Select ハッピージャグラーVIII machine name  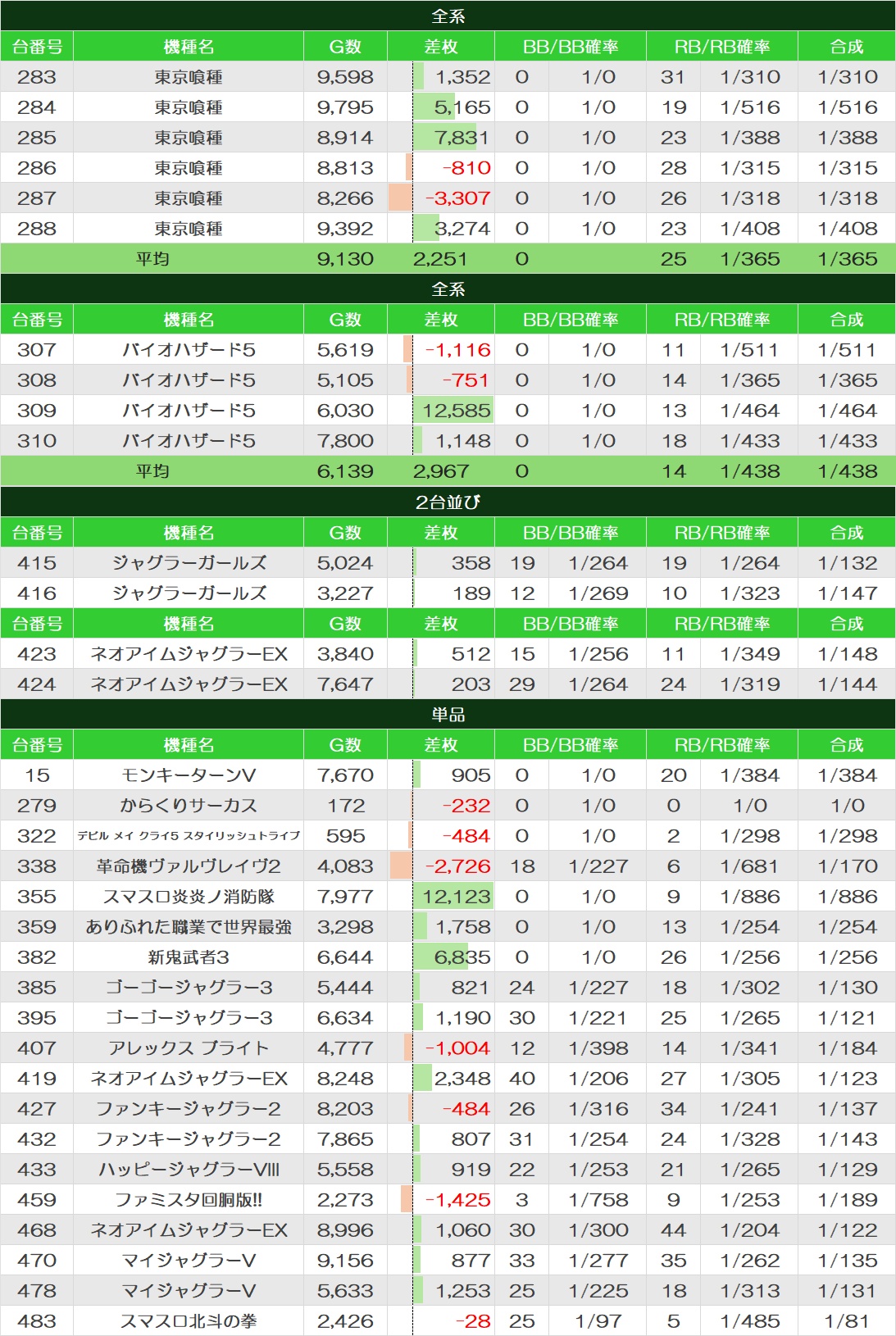pos(189,1170)
